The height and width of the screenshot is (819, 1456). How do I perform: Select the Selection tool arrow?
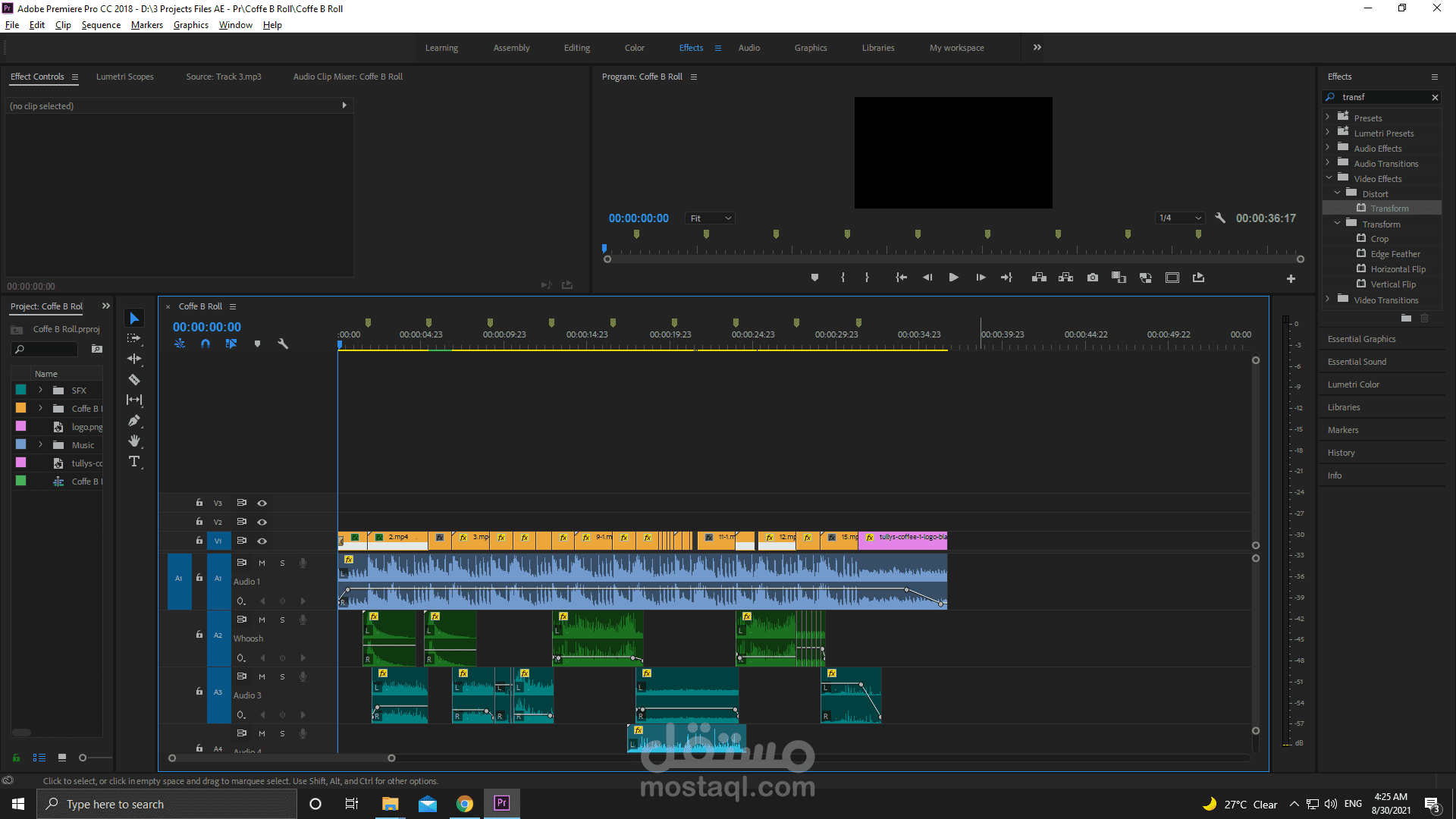tap(134, 318)
